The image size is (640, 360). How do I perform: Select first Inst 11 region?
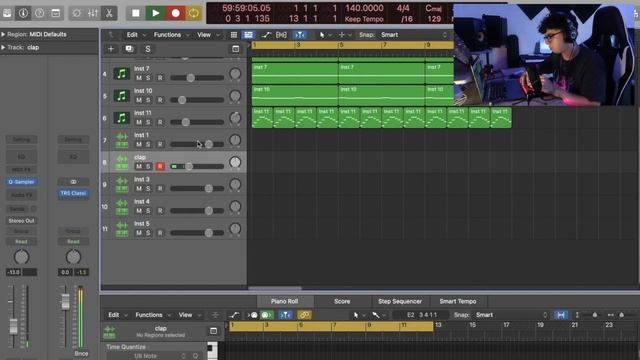[x=262, y=118]
